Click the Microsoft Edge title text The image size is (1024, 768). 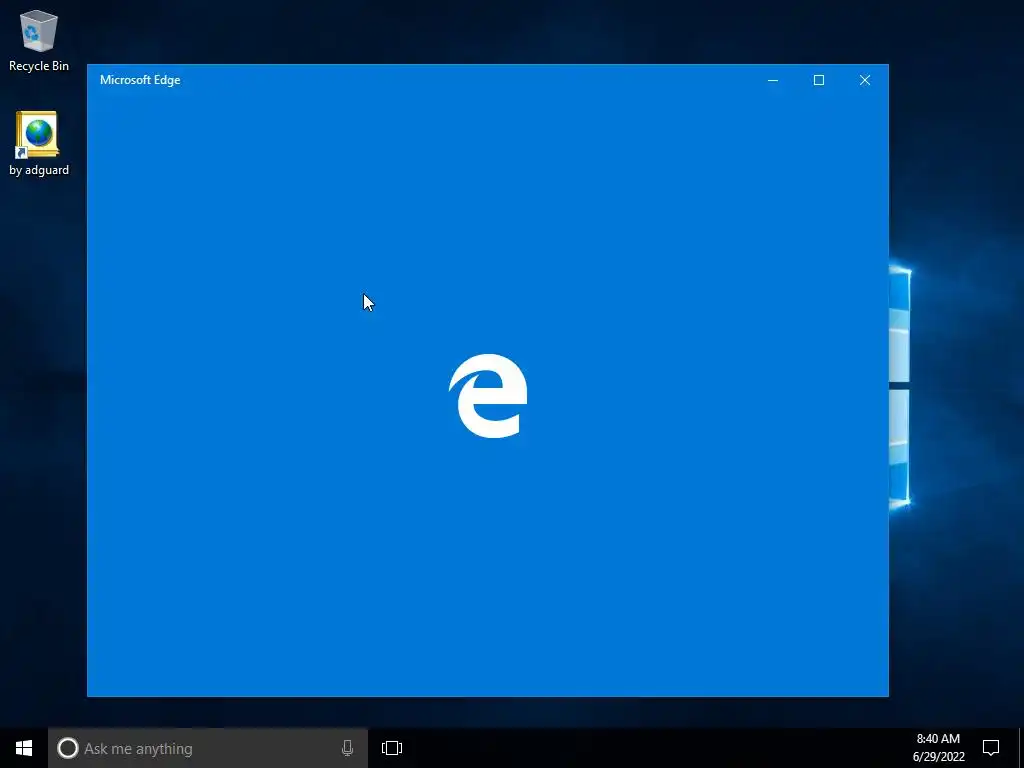click(140, 80)
